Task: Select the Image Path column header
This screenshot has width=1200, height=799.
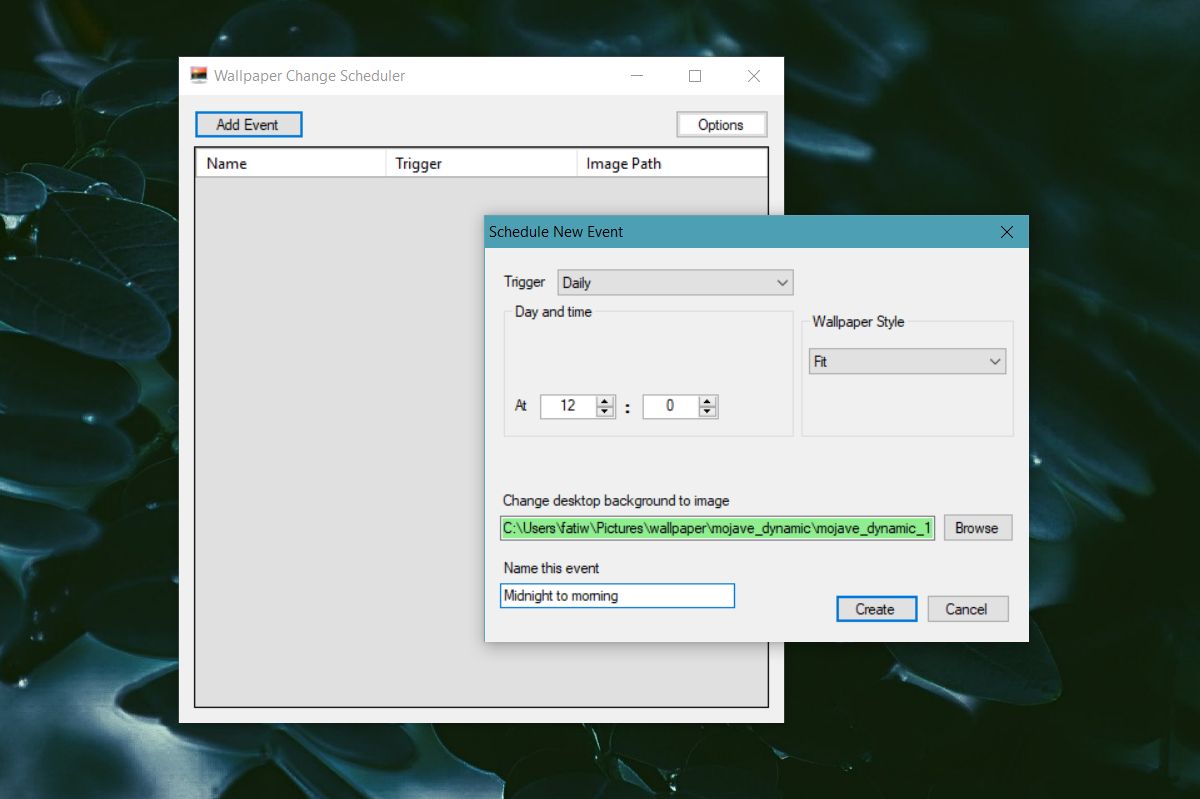Action: coord(671,163)
